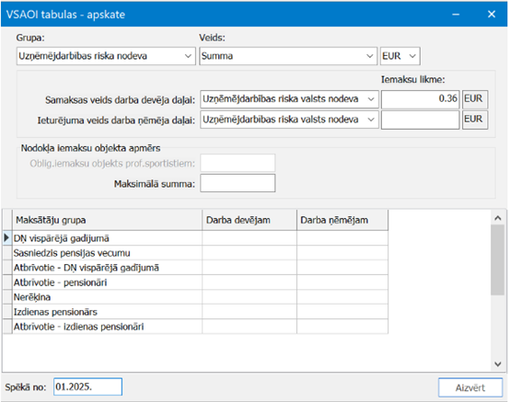The image size is (510, 402).
Task: Click the Iemaksu likme field showing 0.36
Action: pyautogui.click(x=420, y=99)
